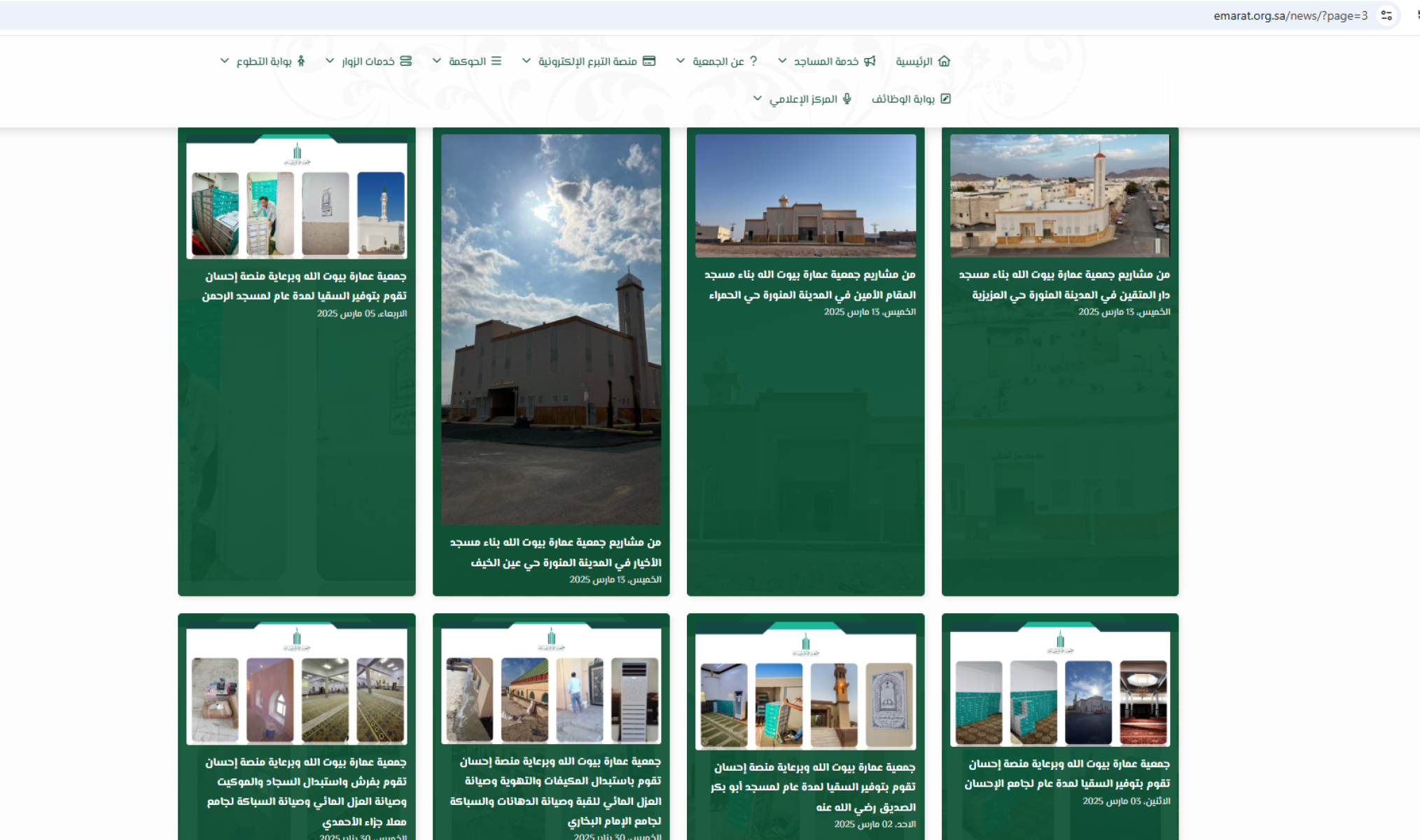
Task: Click the home icon beside الرئيسية
Action: pos(944,61)
